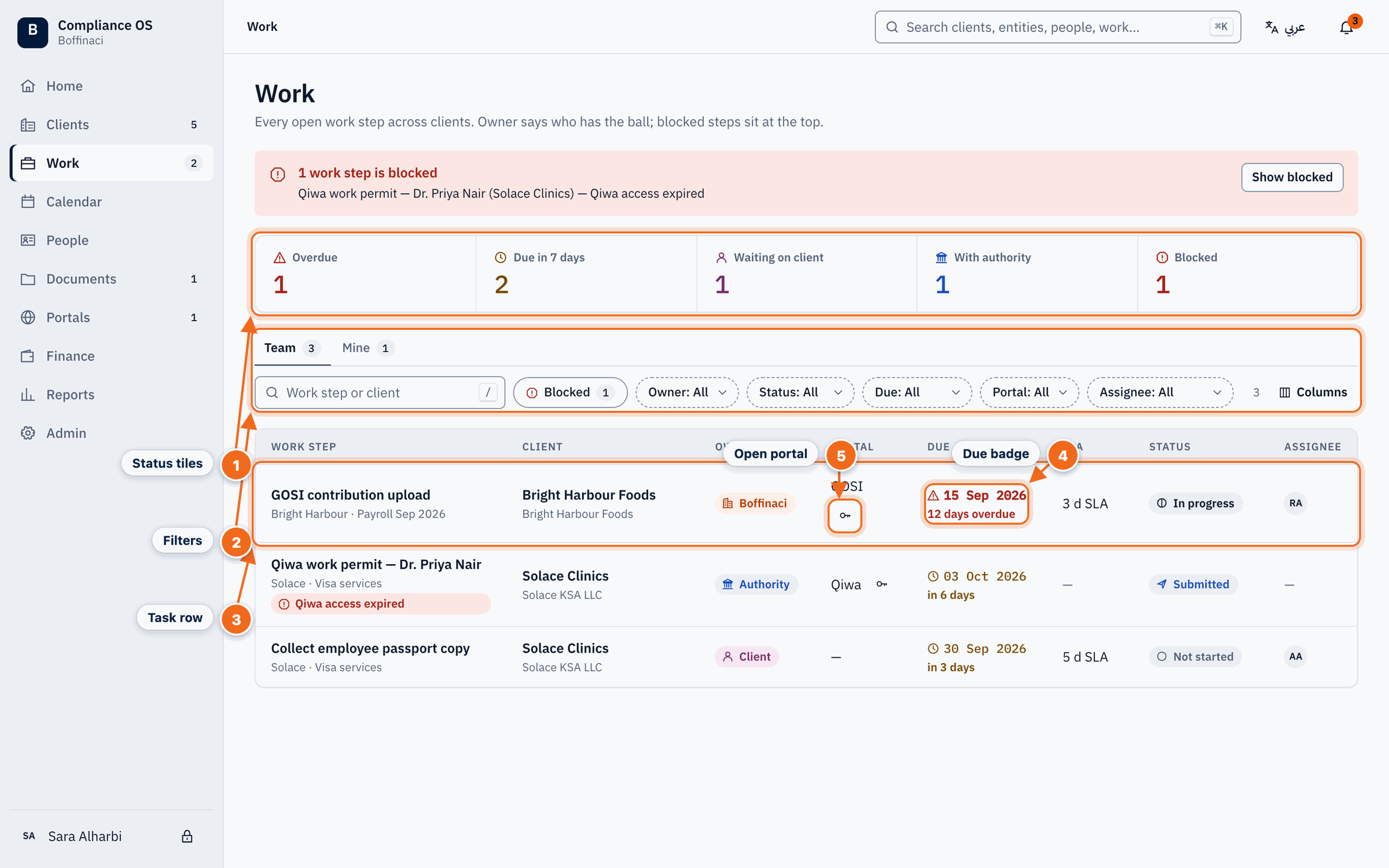1389x868 pixels.
Task: Open GOSI contribution upload work step
Action: click(x=351, y=495)
